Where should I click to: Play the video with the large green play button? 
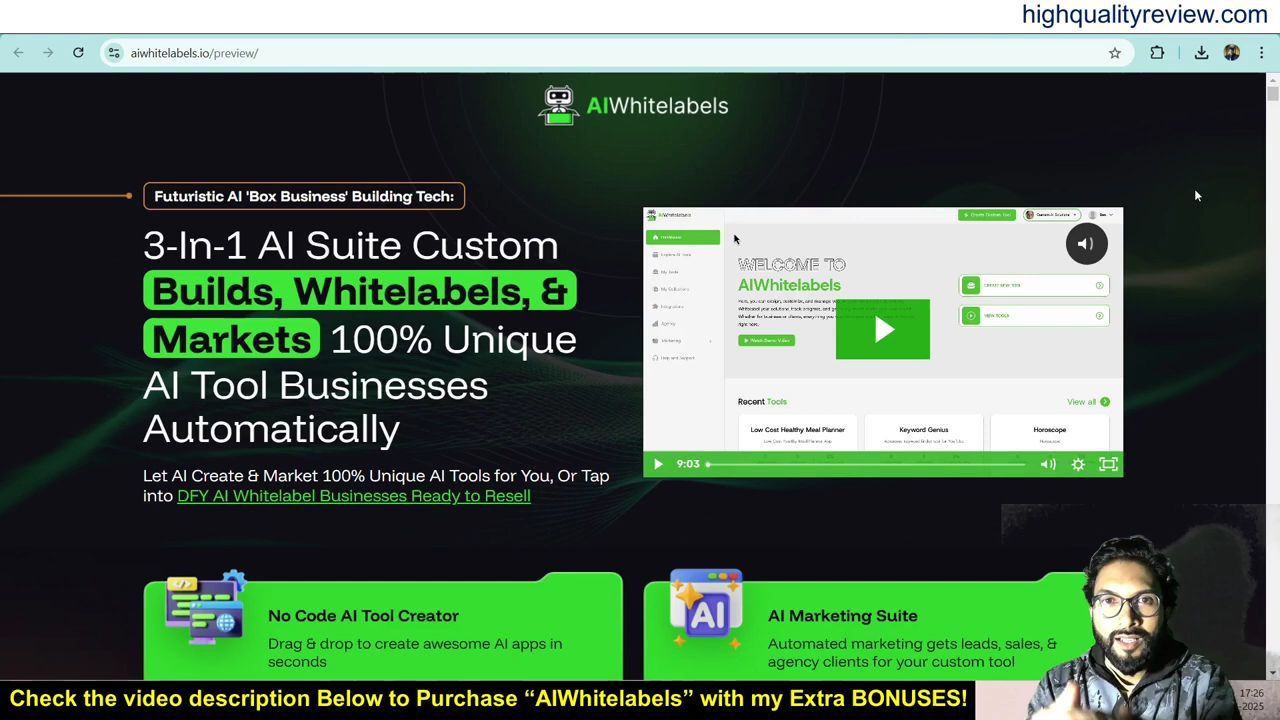click(x=883, y=329)
